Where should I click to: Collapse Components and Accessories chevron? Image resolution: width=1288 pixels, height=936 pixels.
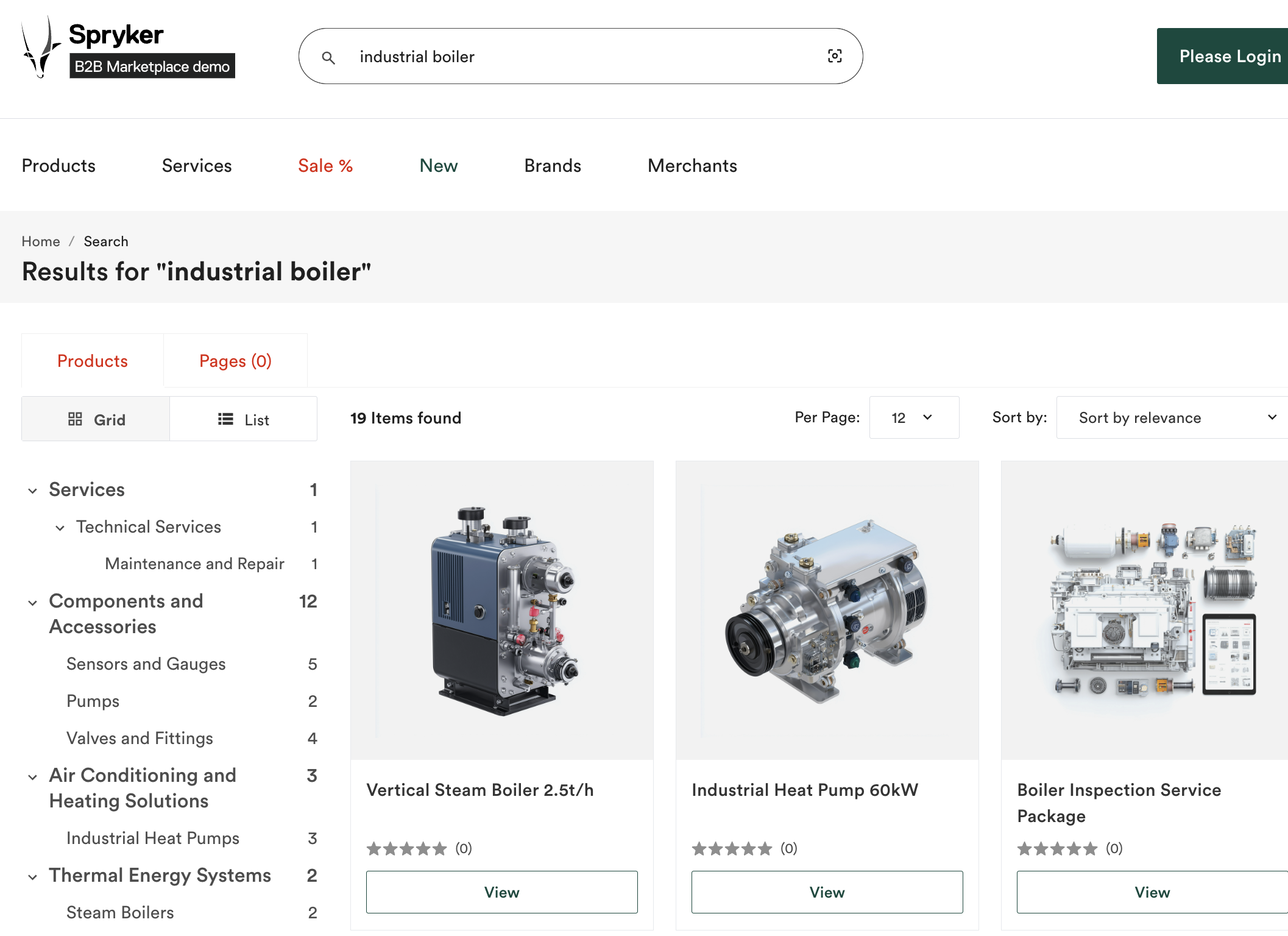33,603
